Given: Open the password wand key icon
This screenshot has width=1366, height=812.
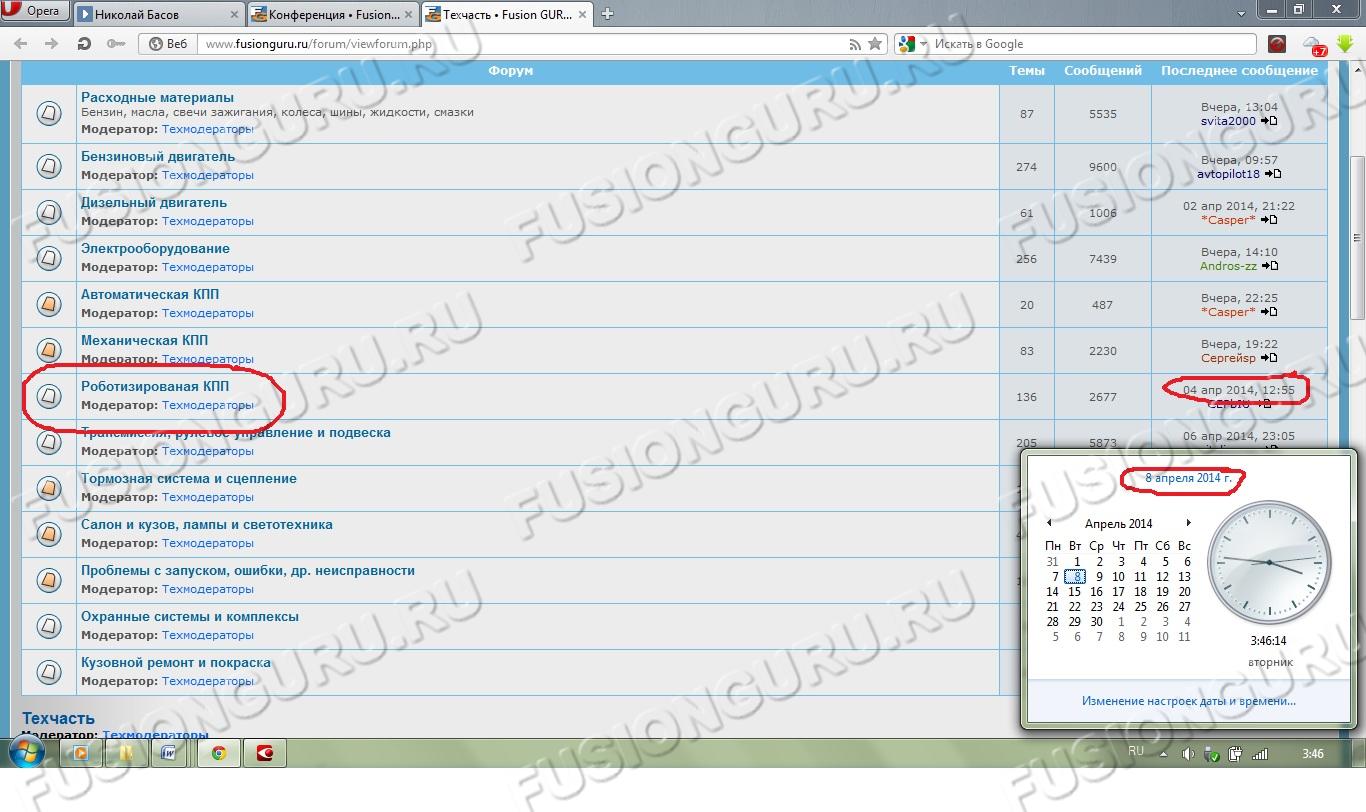Looking at the screenshot, I should click(116, 44).
